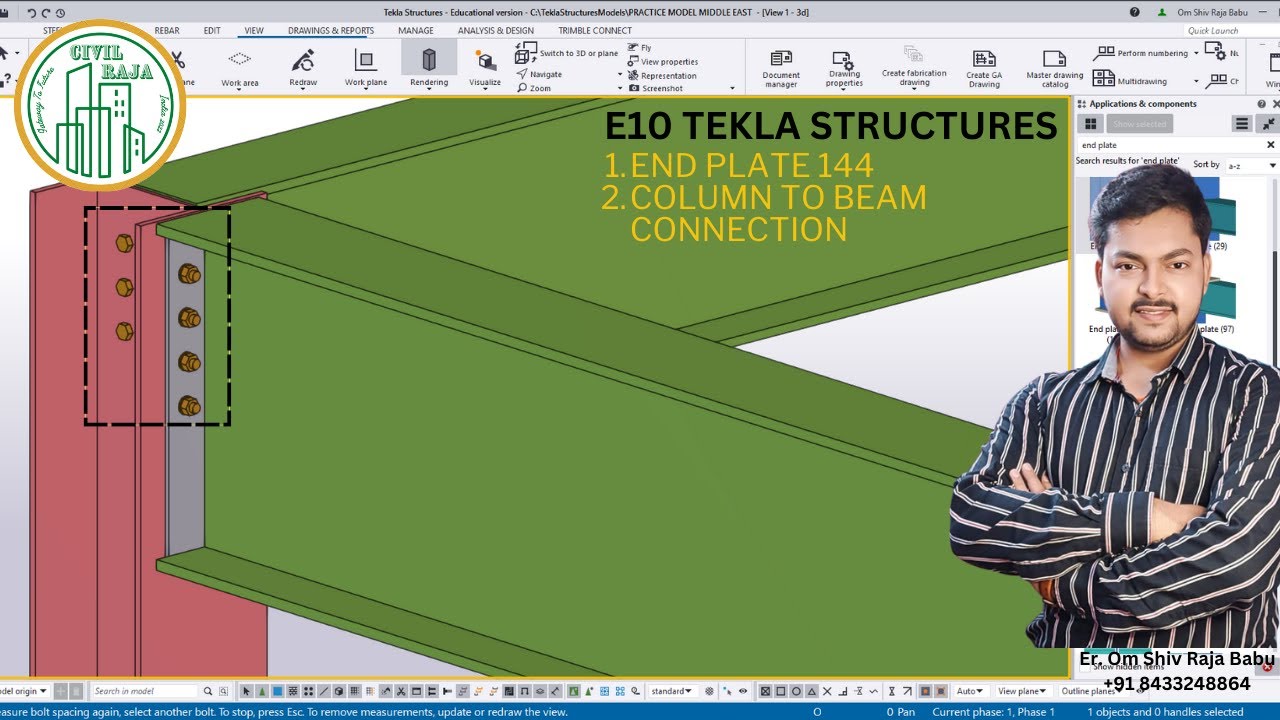
Task: Toggle Show selected in Applications panel
Action: (x=1140, y=124)
